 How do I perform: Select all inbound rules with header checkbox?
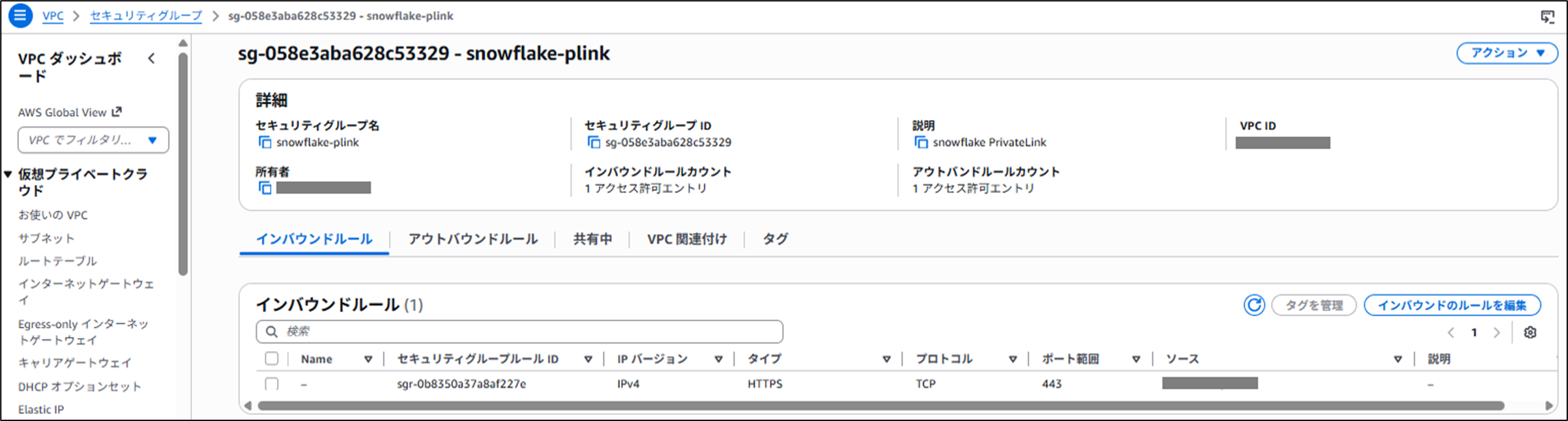point(272,358)
